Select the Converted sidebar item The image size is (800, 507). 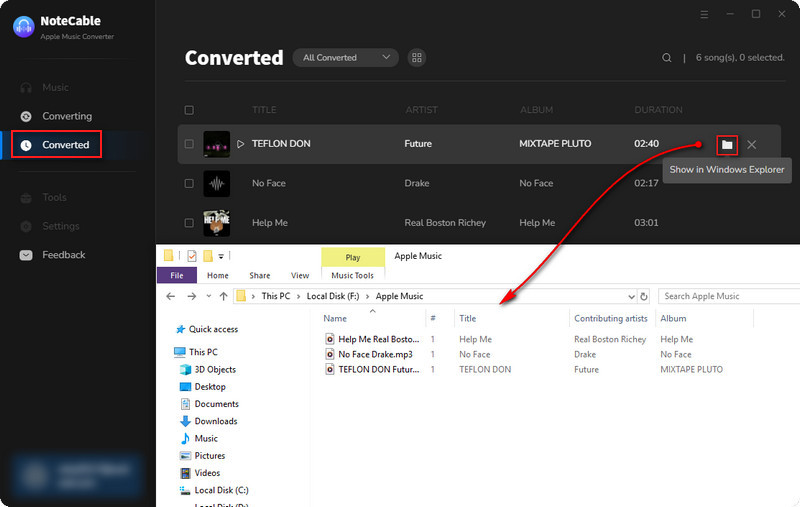click(56, 145)
